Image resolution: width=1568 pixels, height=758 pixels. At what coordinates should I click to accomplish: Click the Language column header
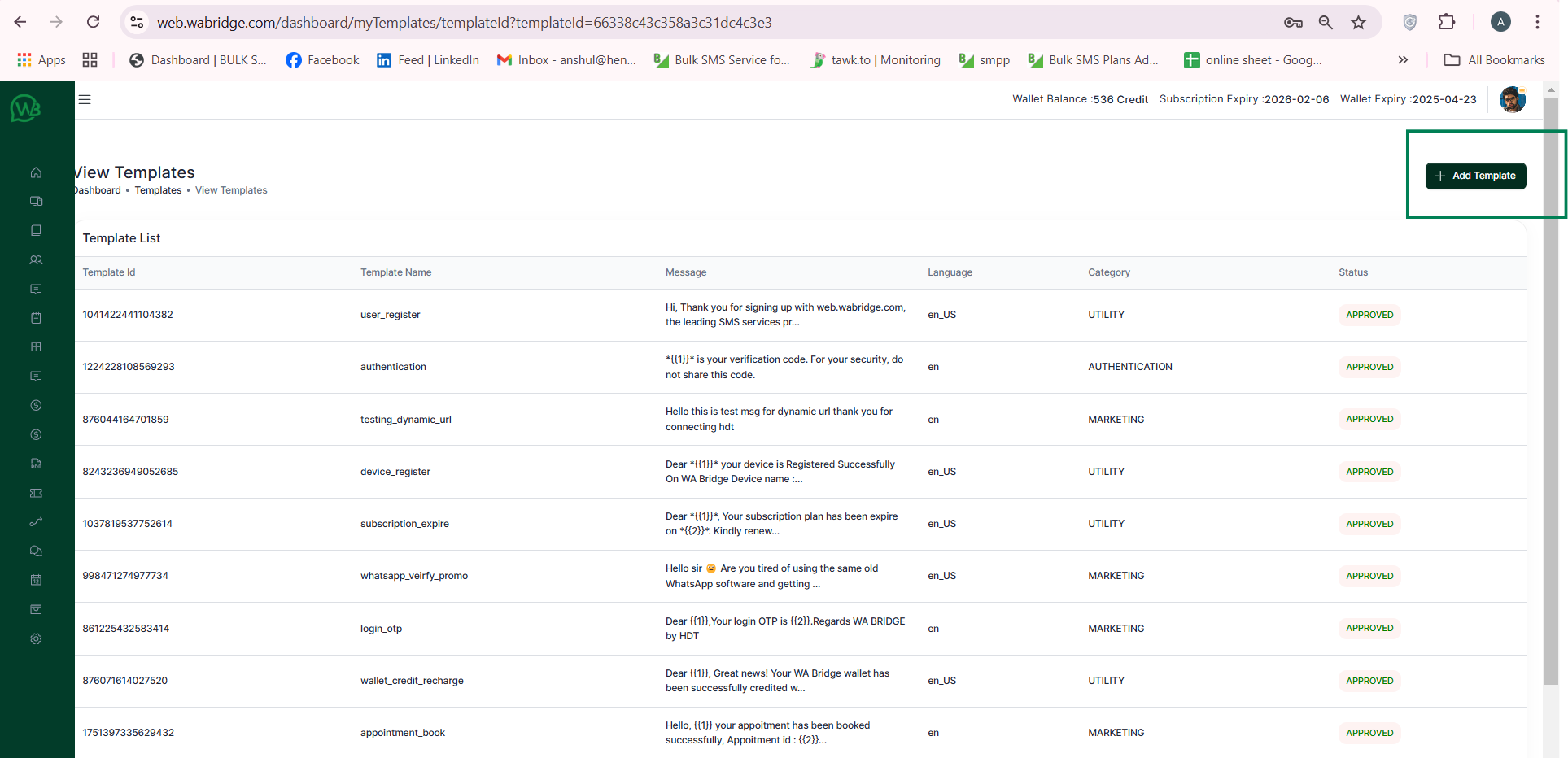(950, 272)
